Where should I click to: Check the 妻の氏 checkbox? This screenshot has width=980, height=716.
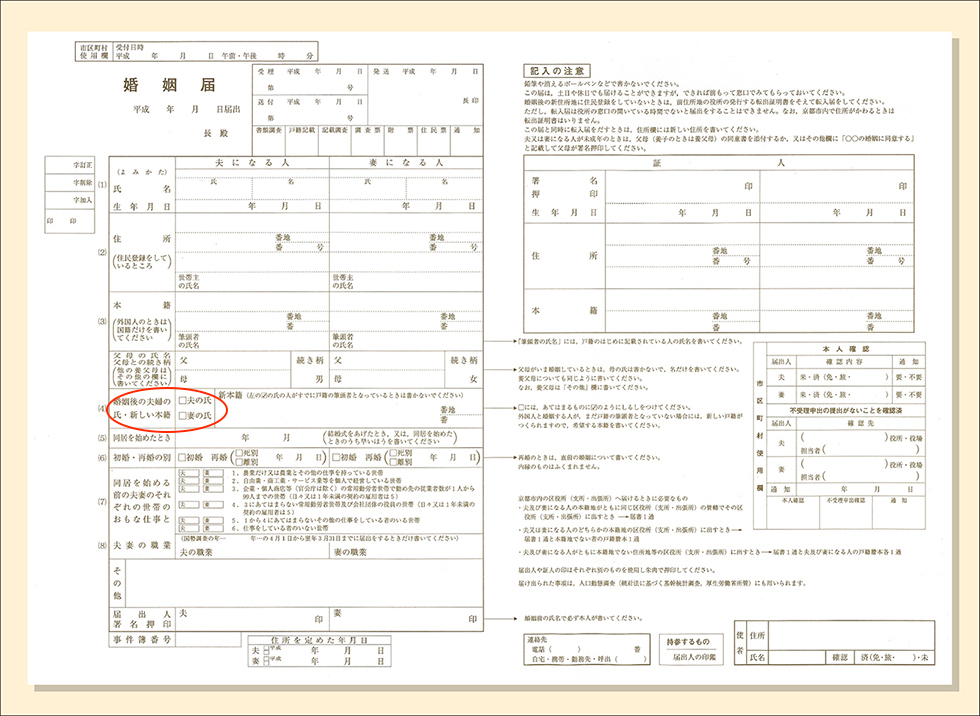coord(182,415)
